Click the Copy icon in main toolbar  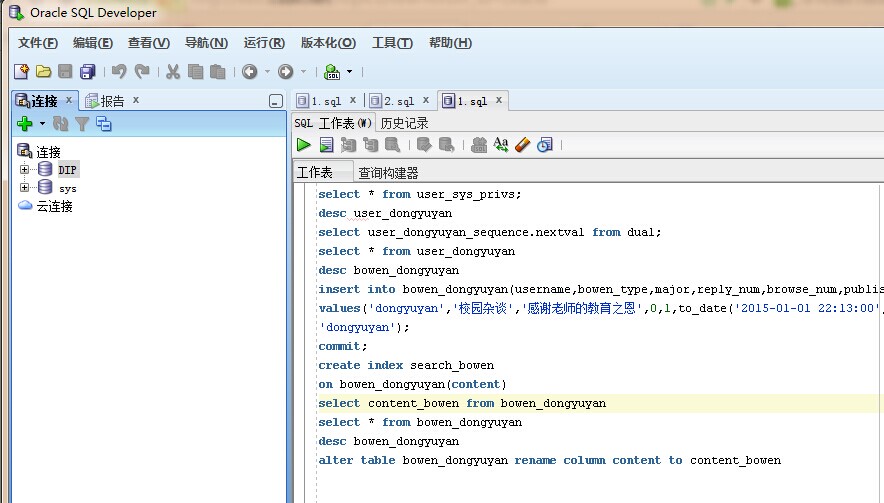point(195,72)
